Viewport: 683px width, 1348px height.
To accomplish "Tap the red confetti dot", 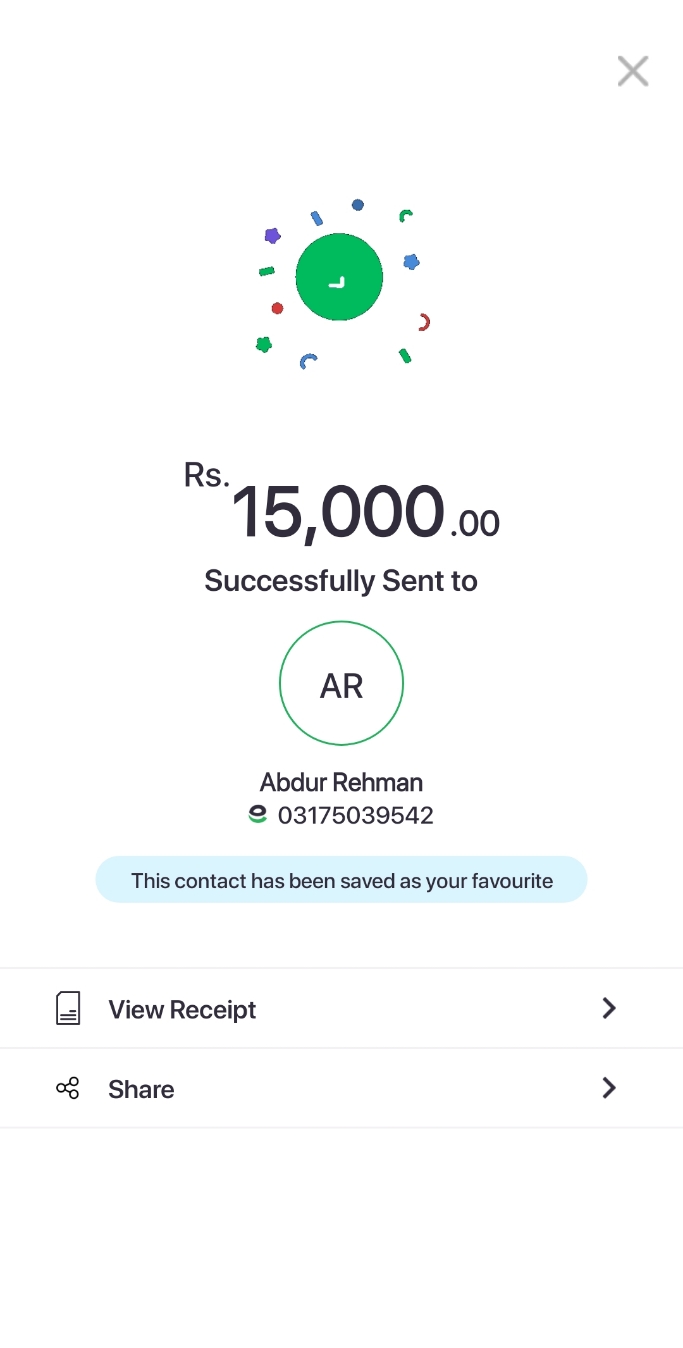I will pos(277,308).
